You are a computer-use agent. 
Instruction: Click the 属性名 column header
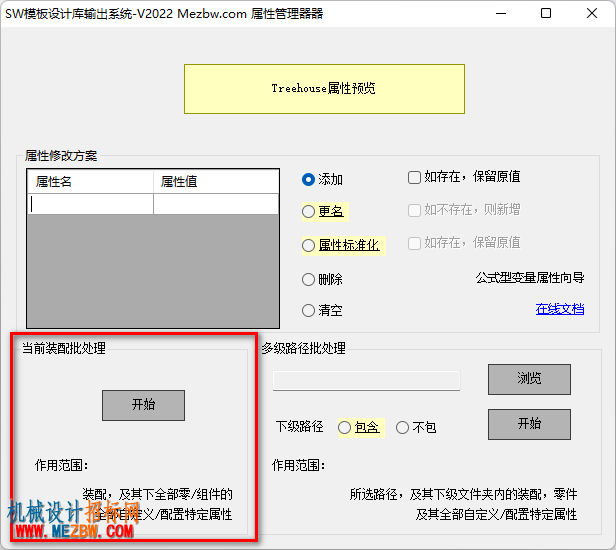(90, 182)
